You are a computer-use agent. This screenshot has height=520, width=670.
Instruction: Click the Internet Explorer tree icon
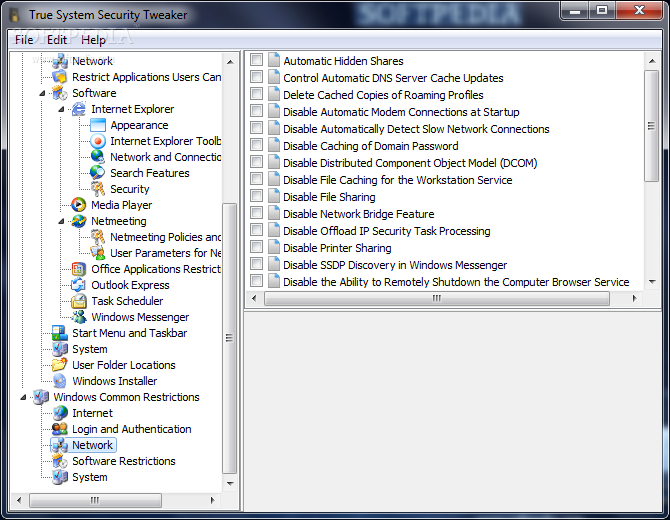tap(79, 109)
